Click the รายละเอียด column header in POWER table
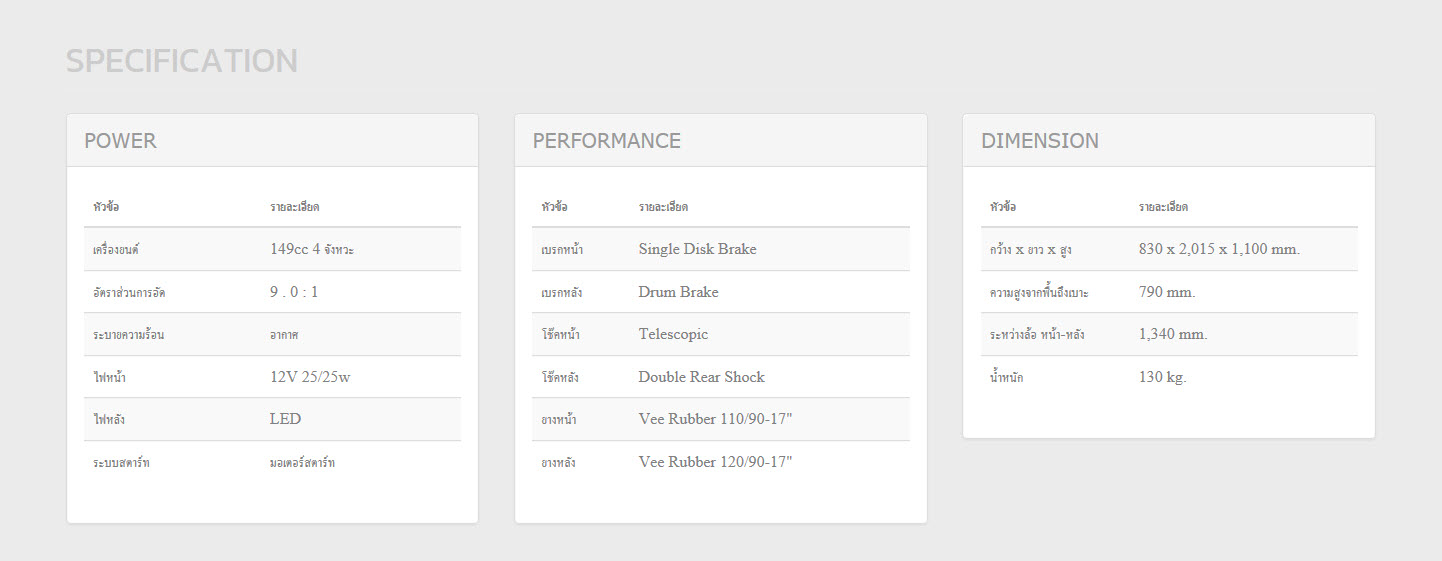 [294, 207]
